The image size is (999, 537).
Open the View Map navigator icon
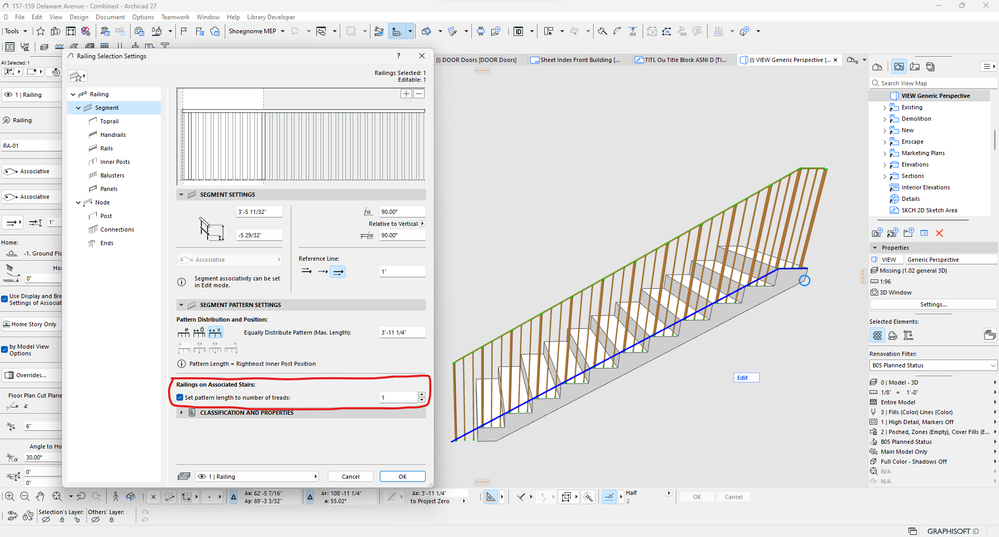899,66
